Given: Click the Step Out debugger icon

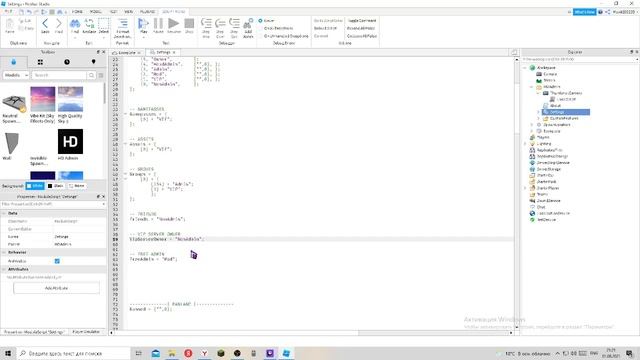Looking at the screenshot, I should click(x=234, y=24).
